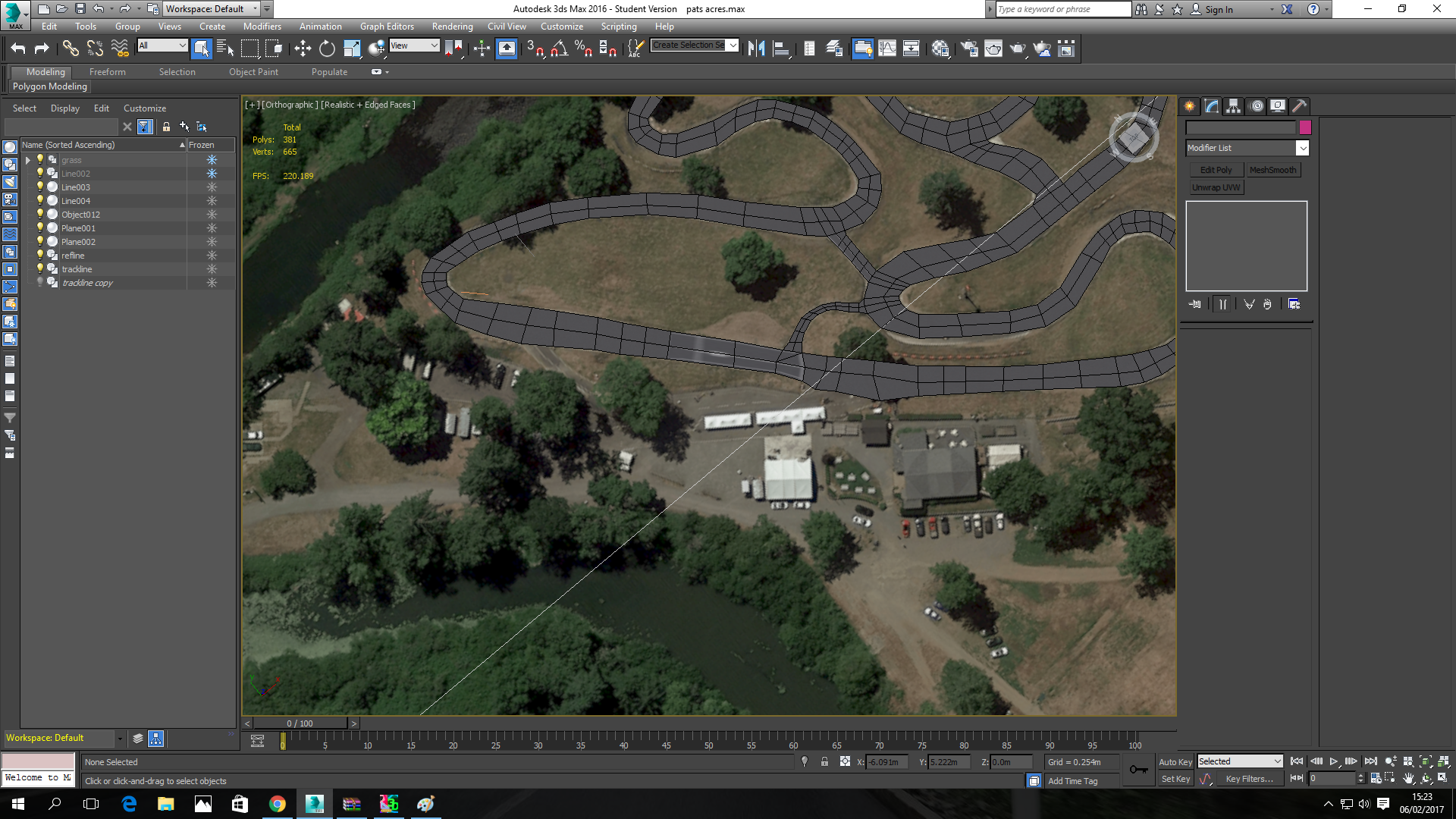Open the Render Setup teapot icon
Screen dimensions: 1456x819
click(969, 49)
